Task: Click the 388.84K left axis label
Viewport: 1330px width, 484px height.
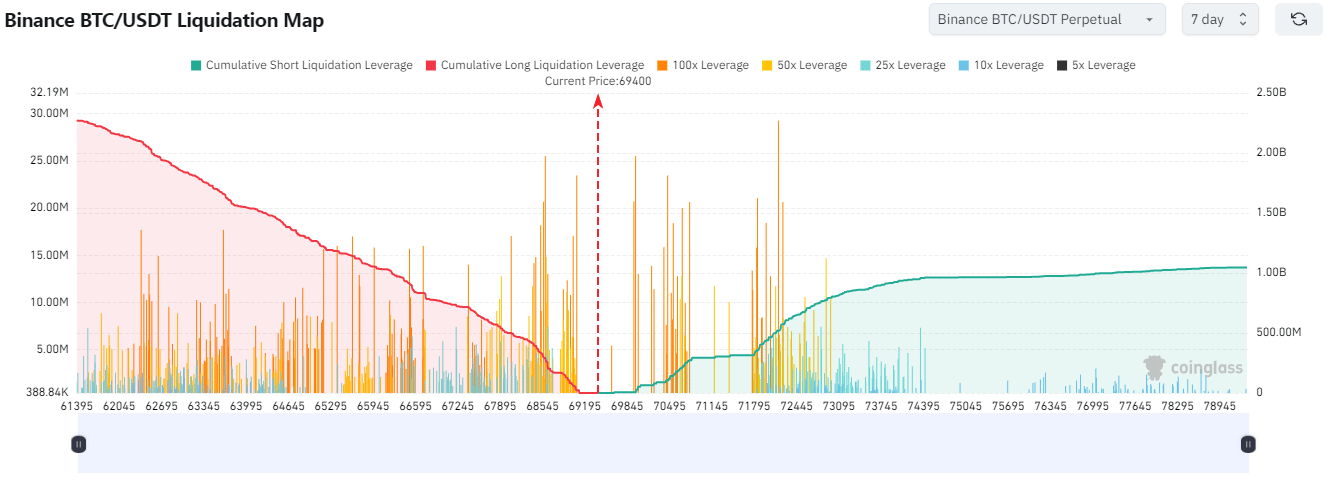Action: 47,392
